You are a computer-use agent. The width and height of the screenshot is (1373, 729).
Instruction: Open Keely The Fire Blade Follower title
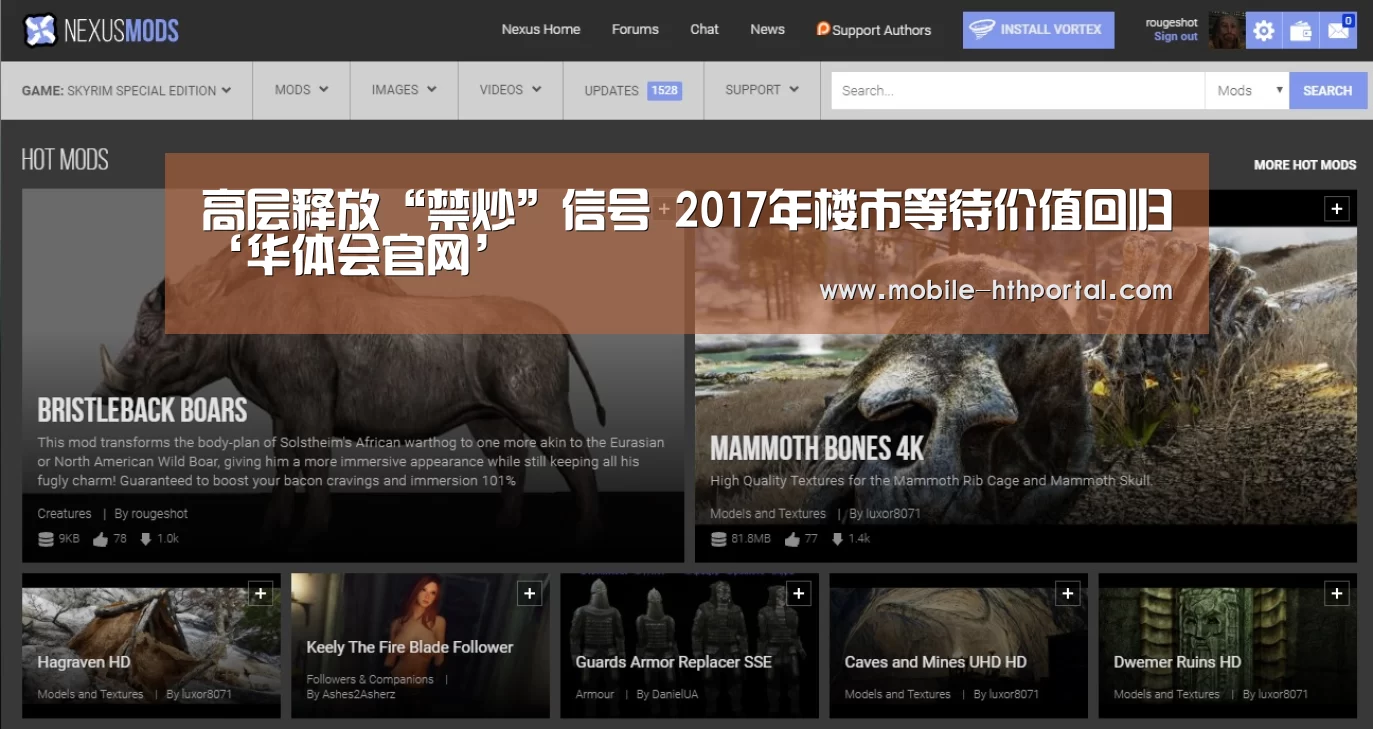410,647
